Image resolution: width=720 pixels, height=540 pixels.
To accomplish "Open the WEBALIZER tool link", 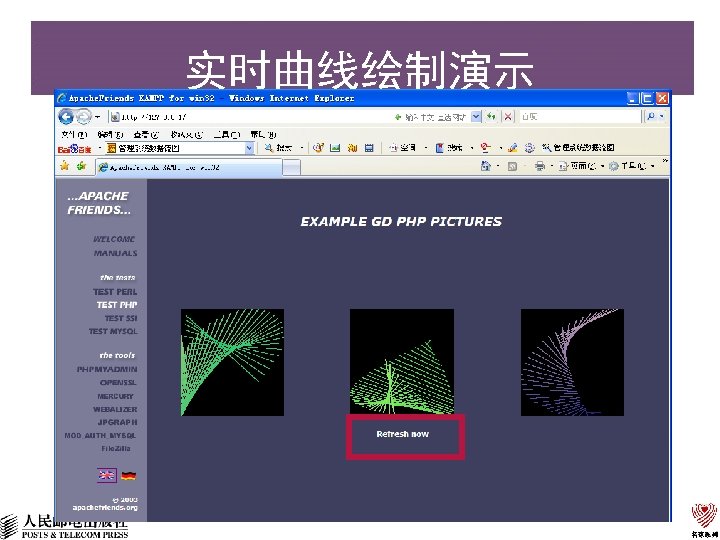I will tap(115, 409).
